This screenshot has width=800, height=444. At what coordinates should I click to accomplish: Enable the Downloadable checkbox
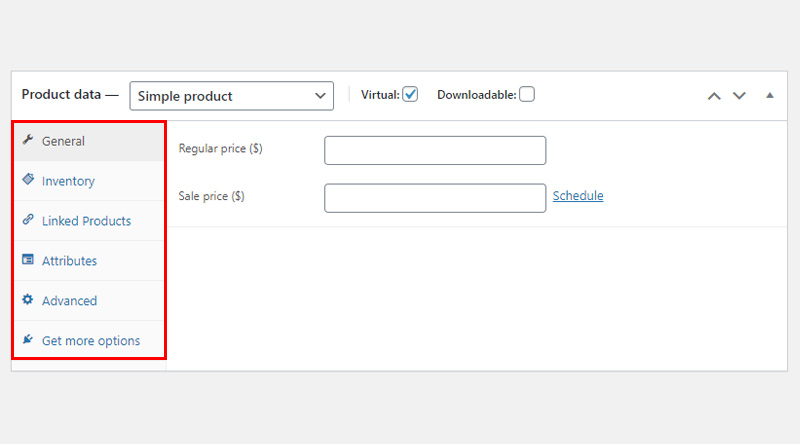coord(527,94)
